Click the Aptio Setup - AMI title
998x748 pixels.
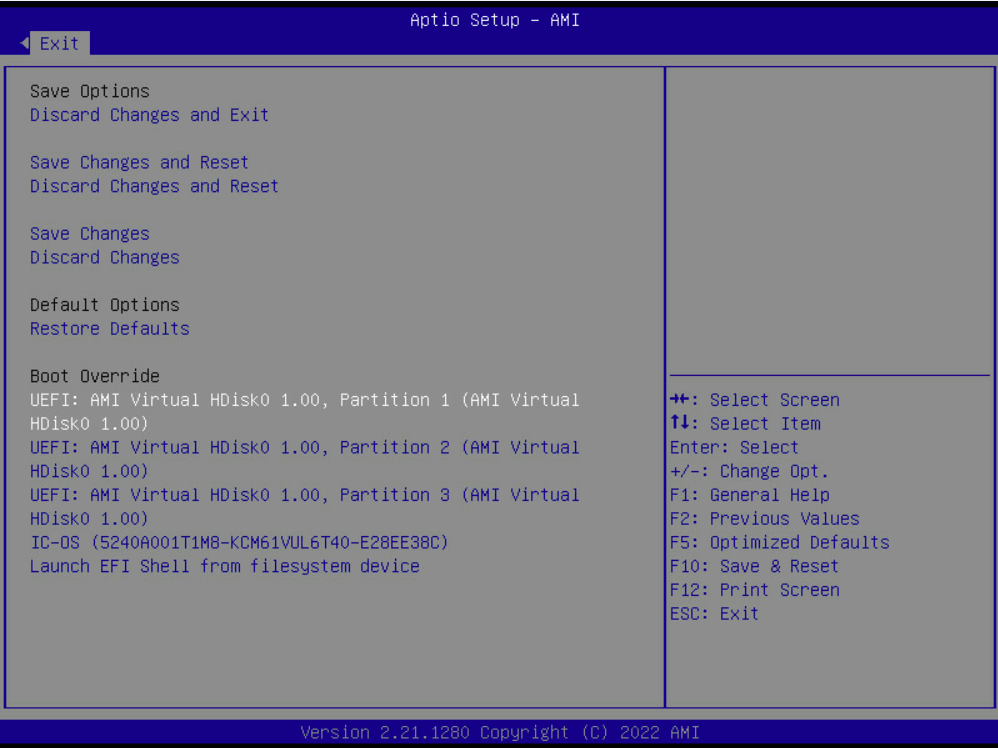[495, 20]
